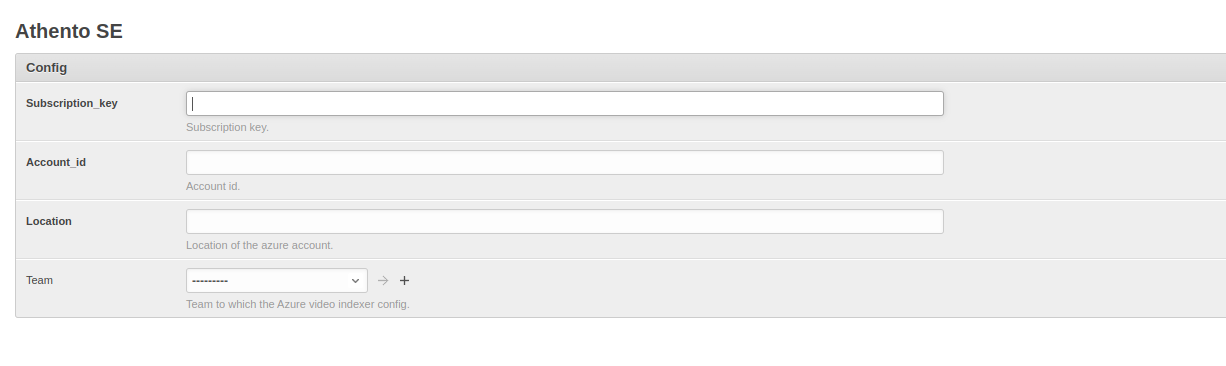The width and height of the screenshot is (1226, 366).
Task: Click the 'Account id.' help text
Action: 213,186
